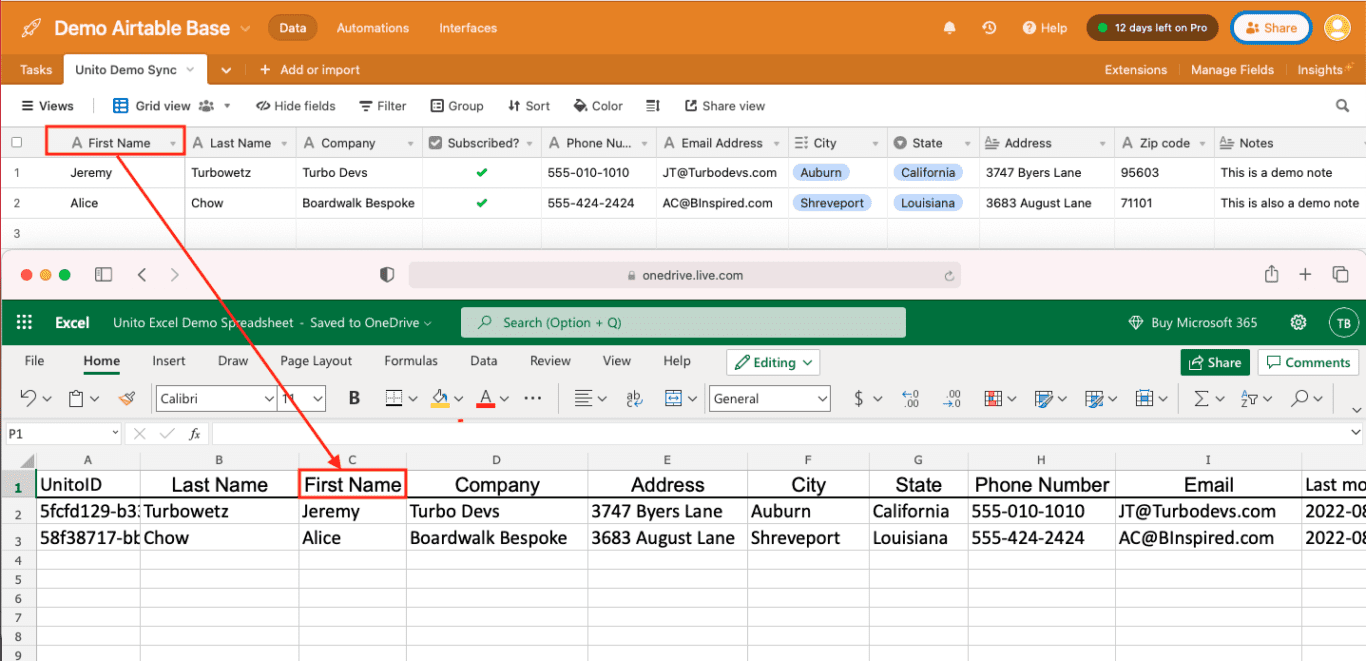1366x661 pixels.
Task: Click Paste clipboard icon in Excel
Action: 76,398
